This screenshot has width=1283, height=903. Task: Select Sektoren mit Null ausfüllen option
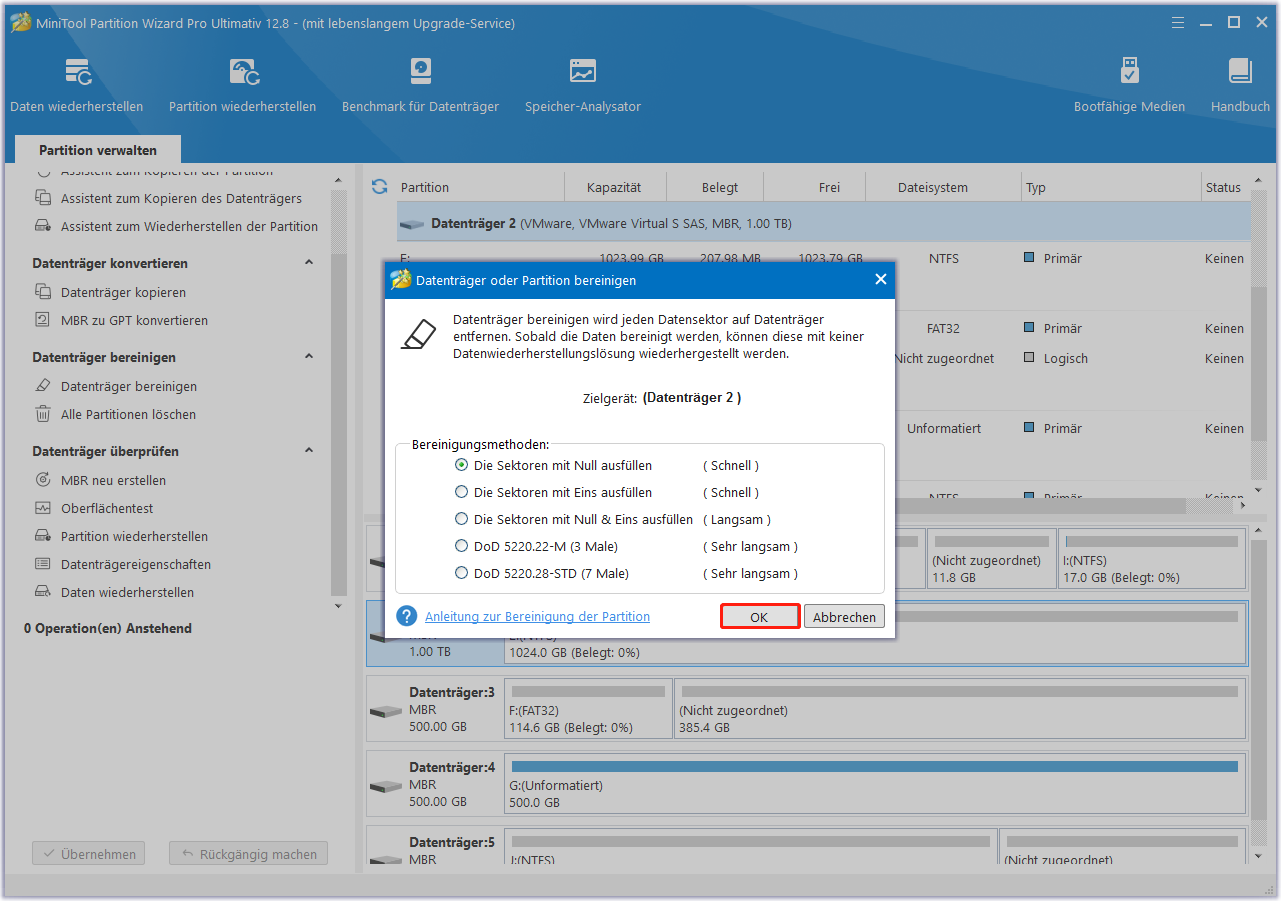(x=461, y=465)
